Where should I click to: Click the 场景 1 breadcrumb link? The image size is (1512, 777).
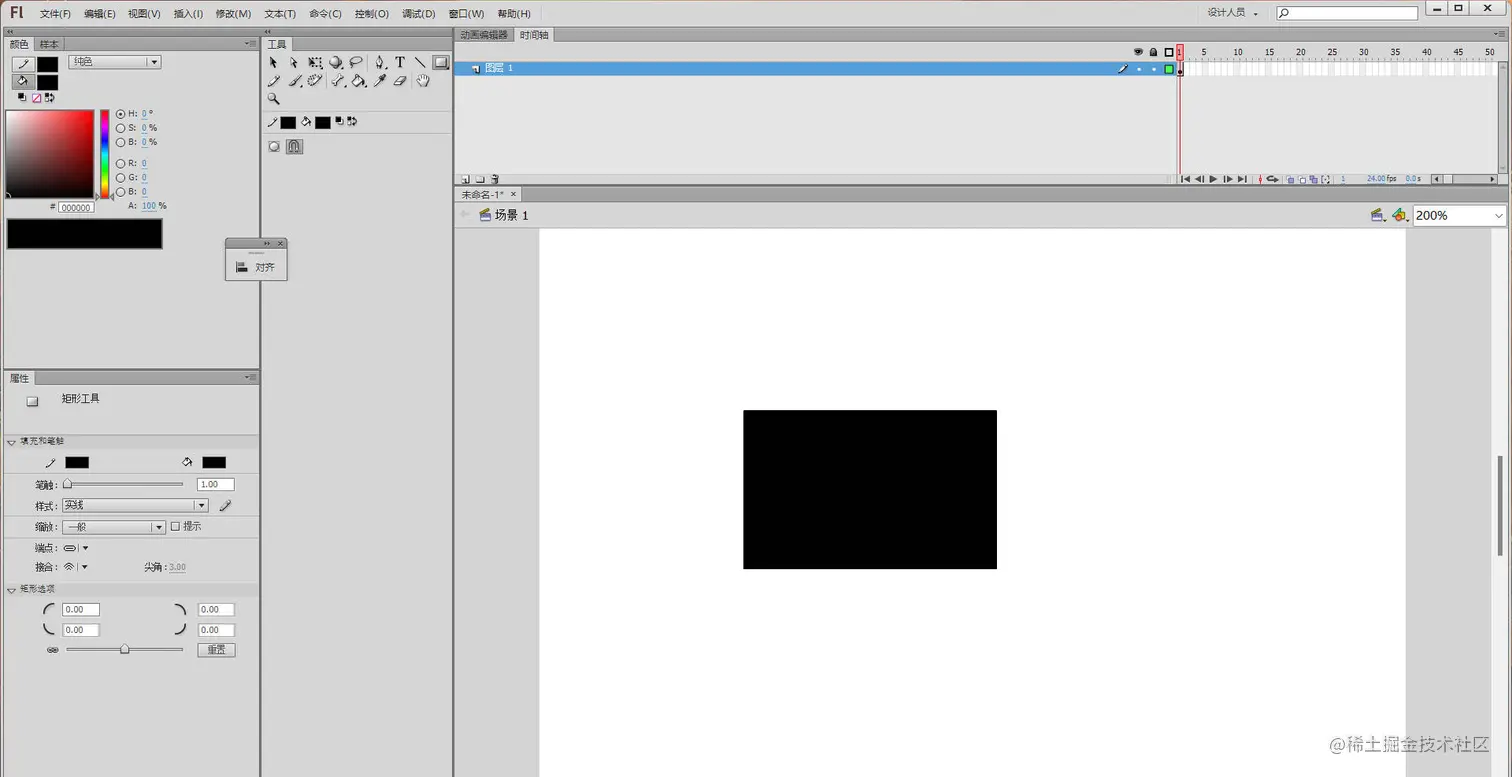point(511,215)
